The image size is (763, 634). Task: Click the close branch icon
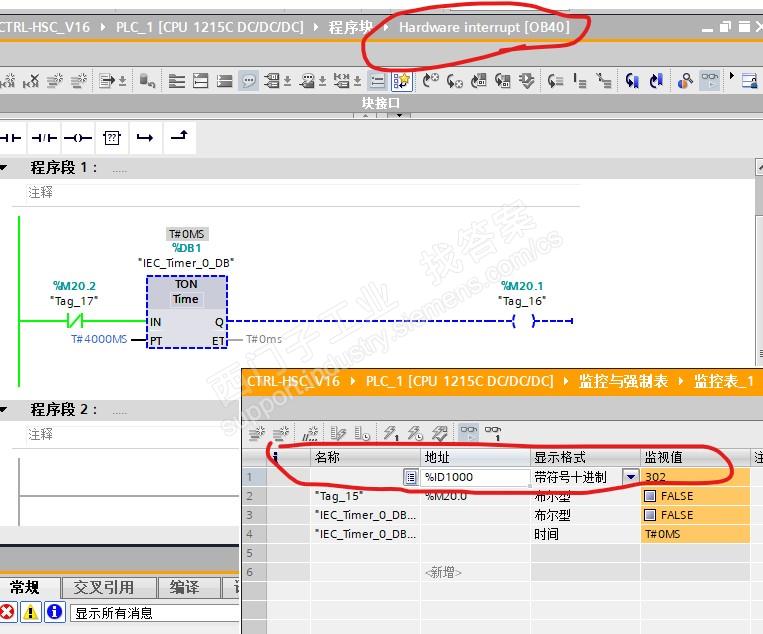point(179,136)
